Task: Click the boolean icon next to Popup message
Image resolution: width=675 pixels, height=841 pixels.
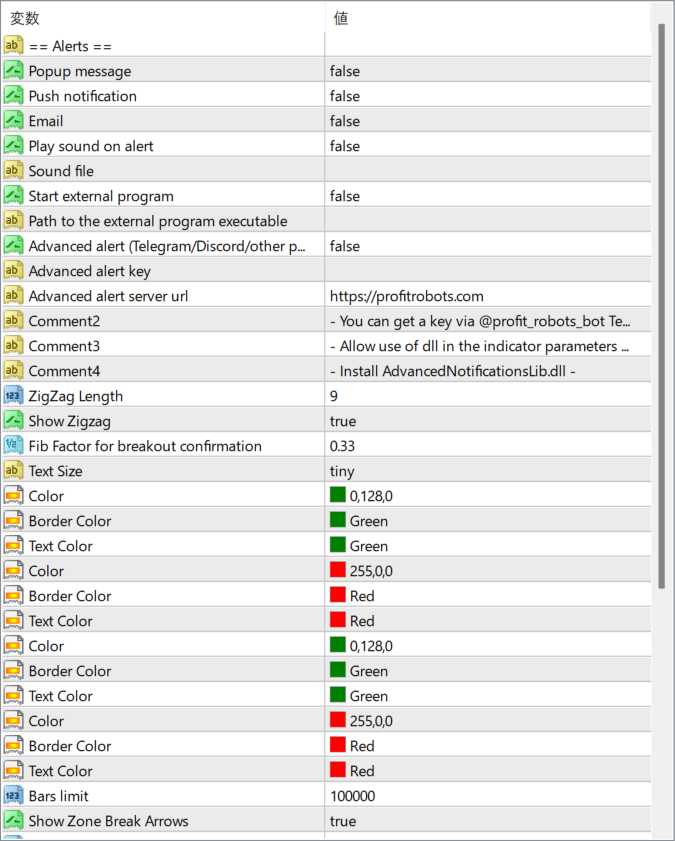Action: pos(13,71)
